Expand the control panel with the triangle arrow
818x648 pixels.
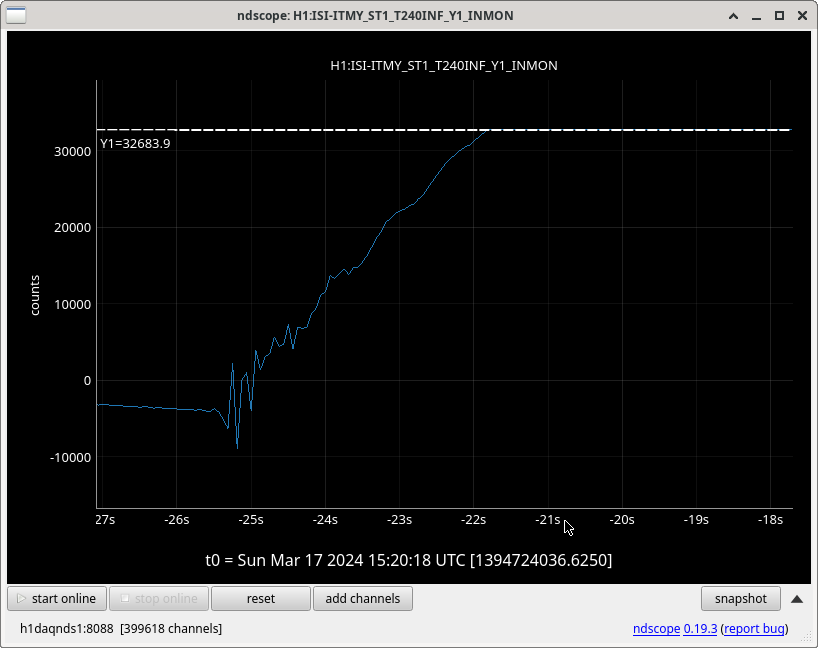click(797, 599)
